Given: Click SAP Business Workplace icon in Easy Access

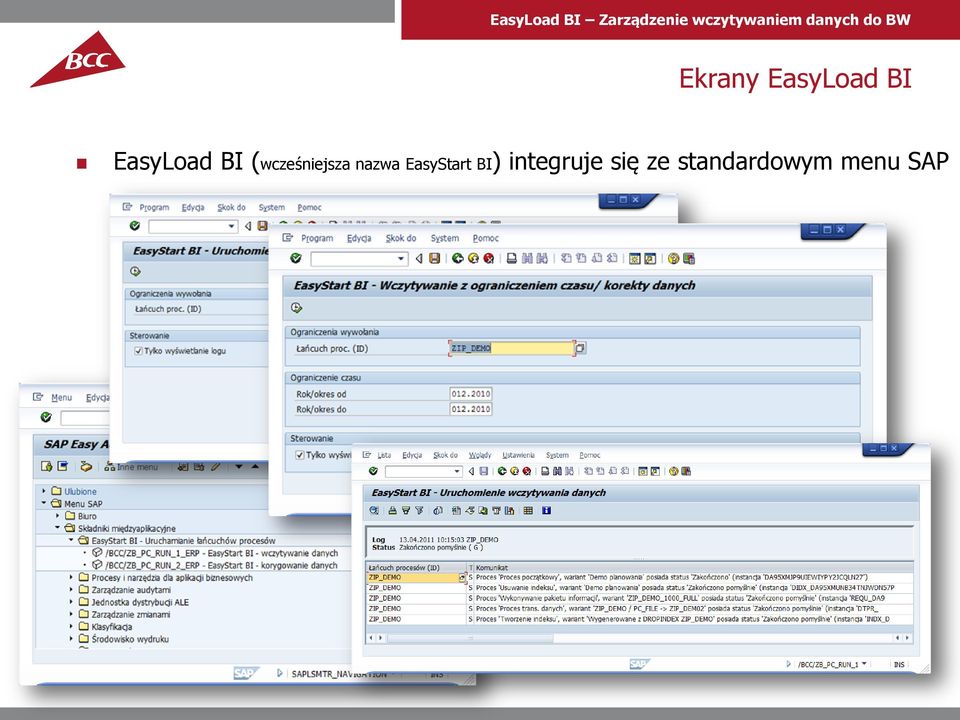Looking at the screenshot, I should [86, 467].
